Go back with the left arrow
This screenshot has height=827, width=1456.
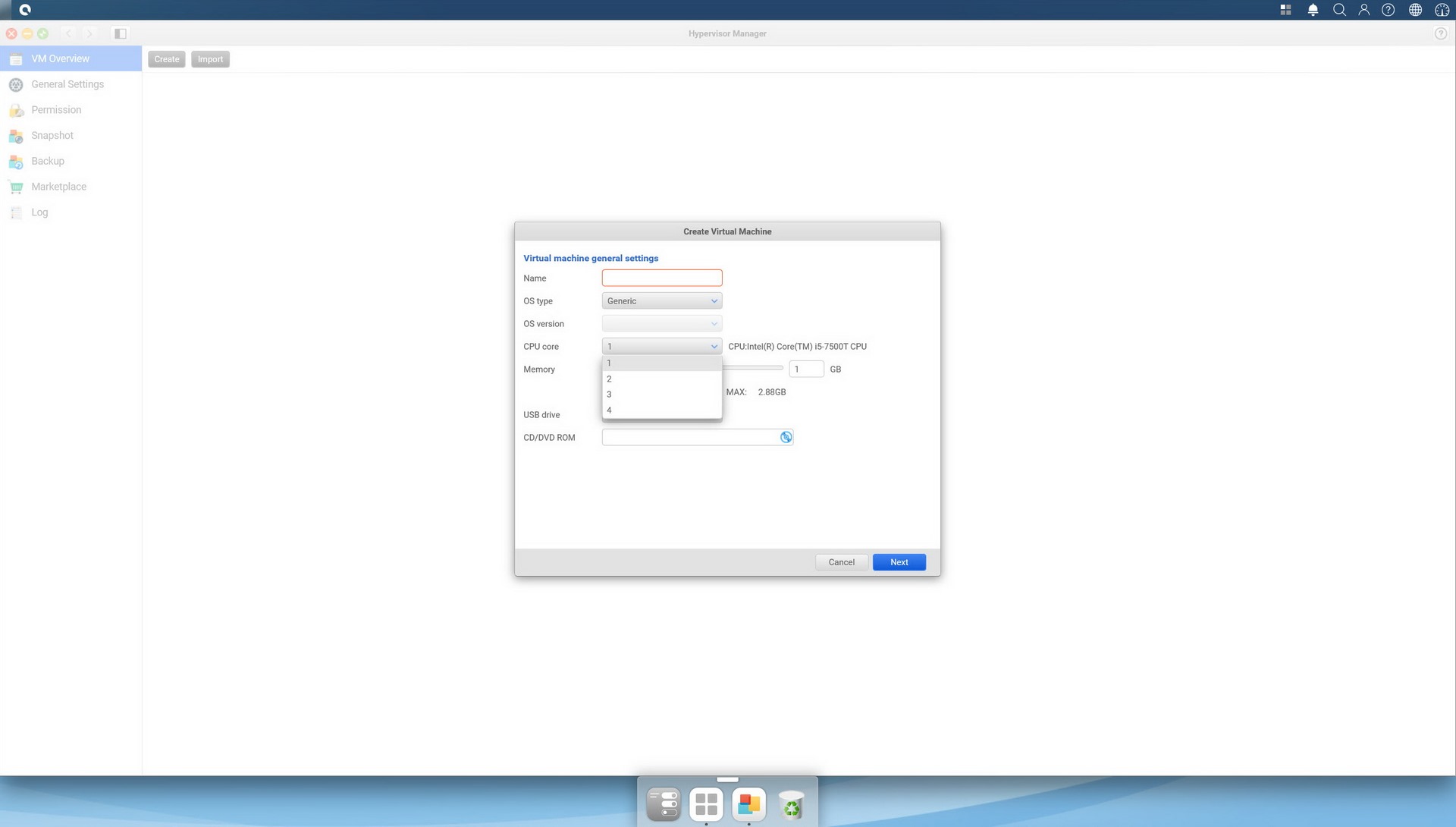pos(68,33)
